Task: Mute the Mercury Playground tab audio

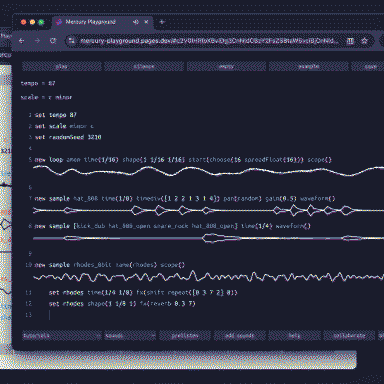Action: (135, 22)
